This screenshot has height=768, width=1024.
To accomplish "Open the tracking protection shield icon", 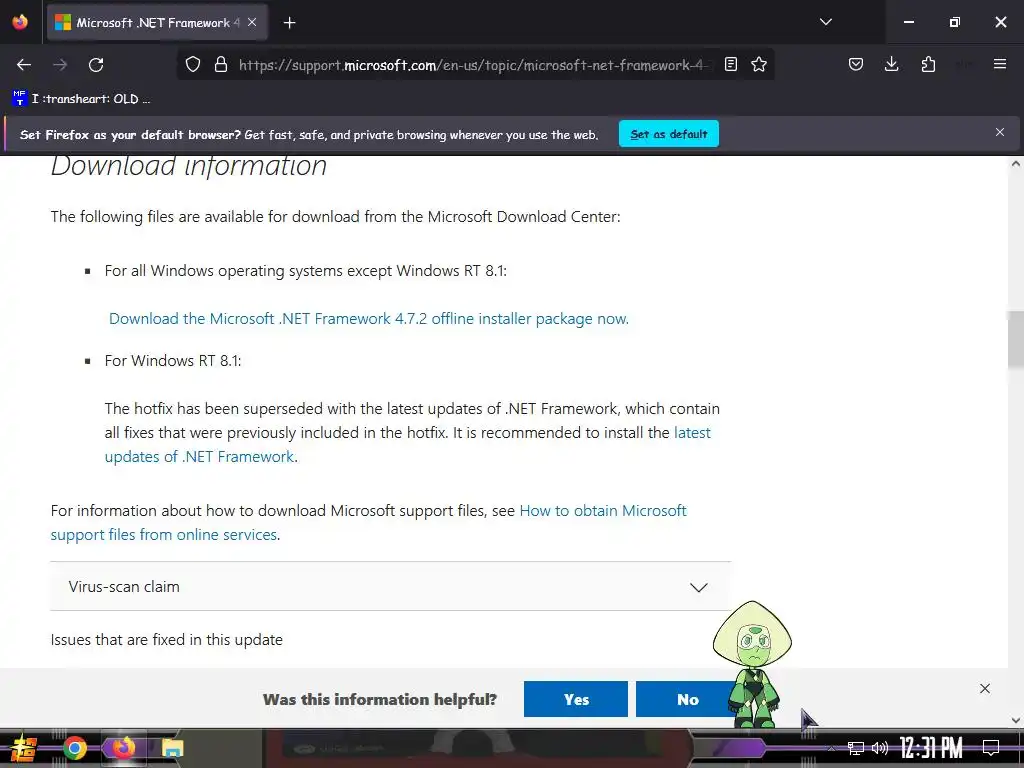I will 193,65.
